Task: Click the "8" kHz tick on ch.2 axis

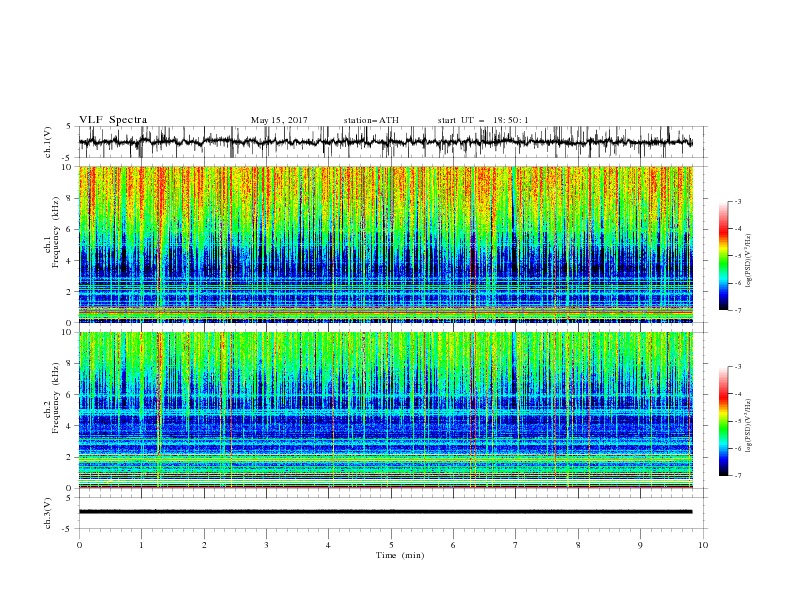Action: point(70,364)
